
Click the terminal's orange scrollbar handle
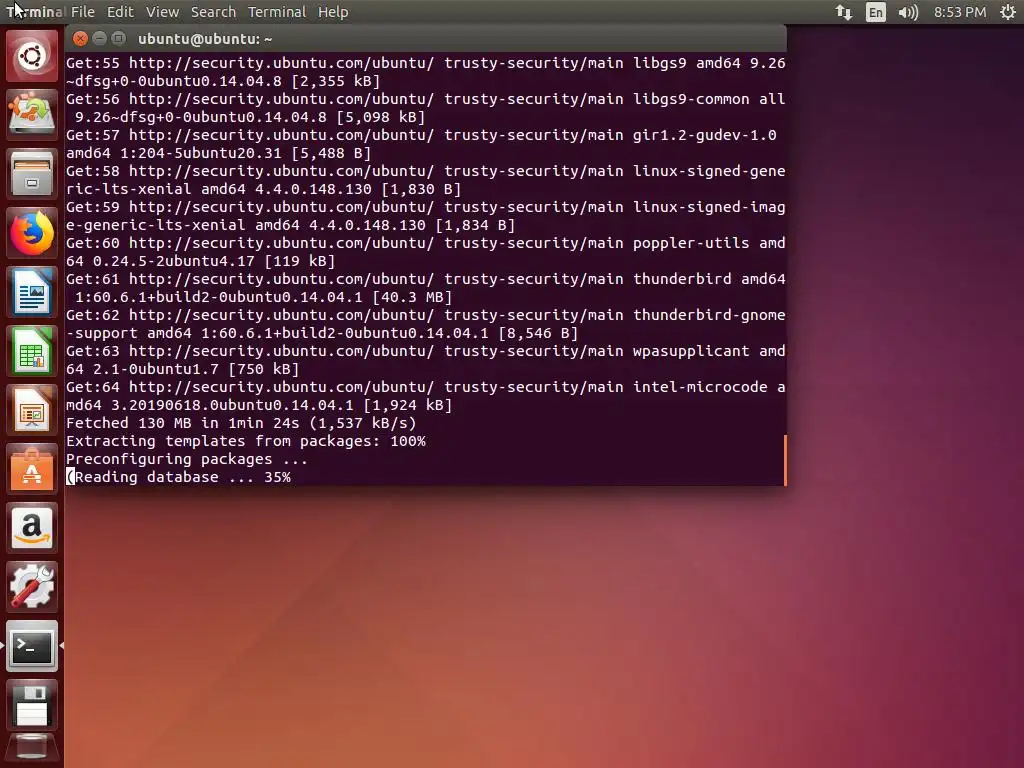click(785, 460)
